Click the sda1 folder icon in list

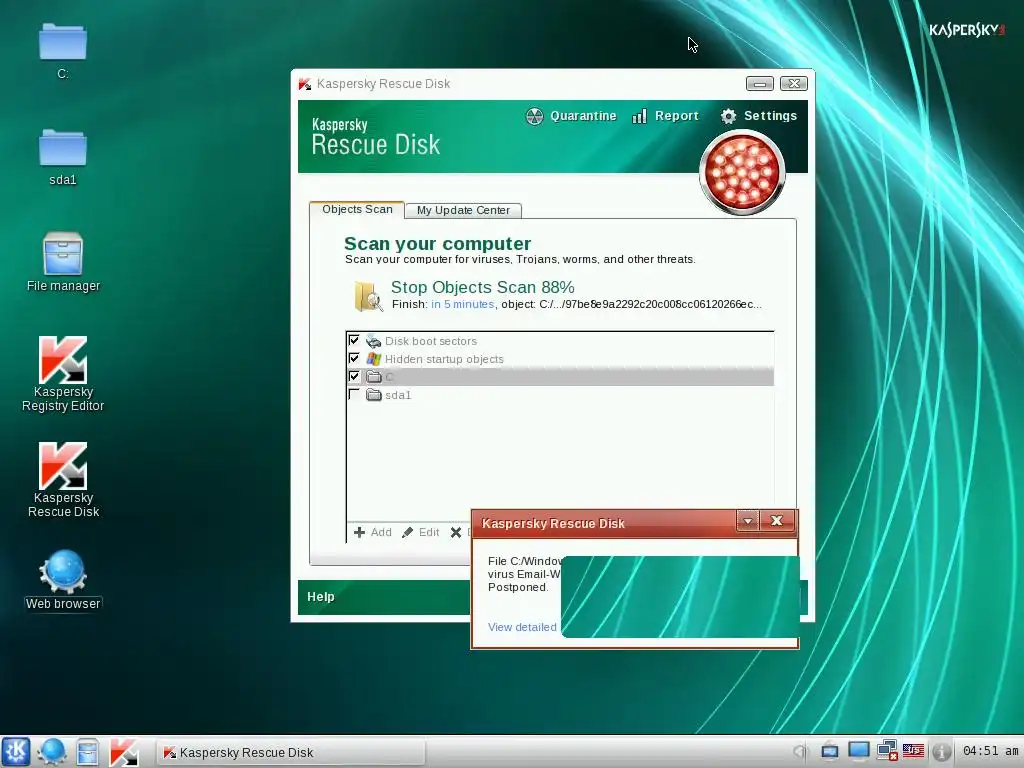coord(374,394)
